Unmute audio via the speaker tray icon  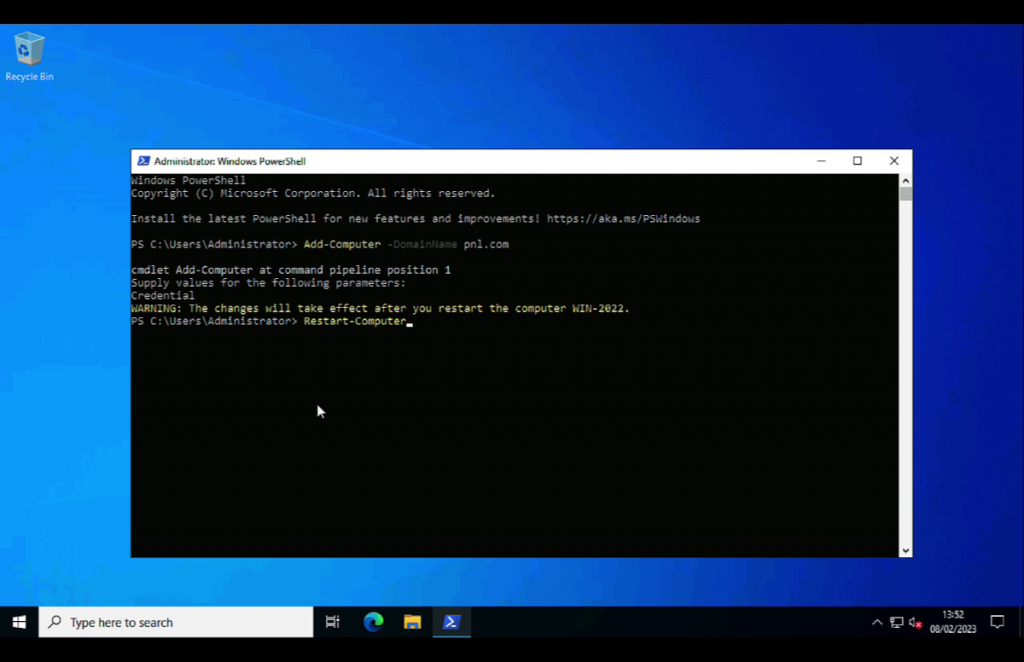tap(913, 622)
